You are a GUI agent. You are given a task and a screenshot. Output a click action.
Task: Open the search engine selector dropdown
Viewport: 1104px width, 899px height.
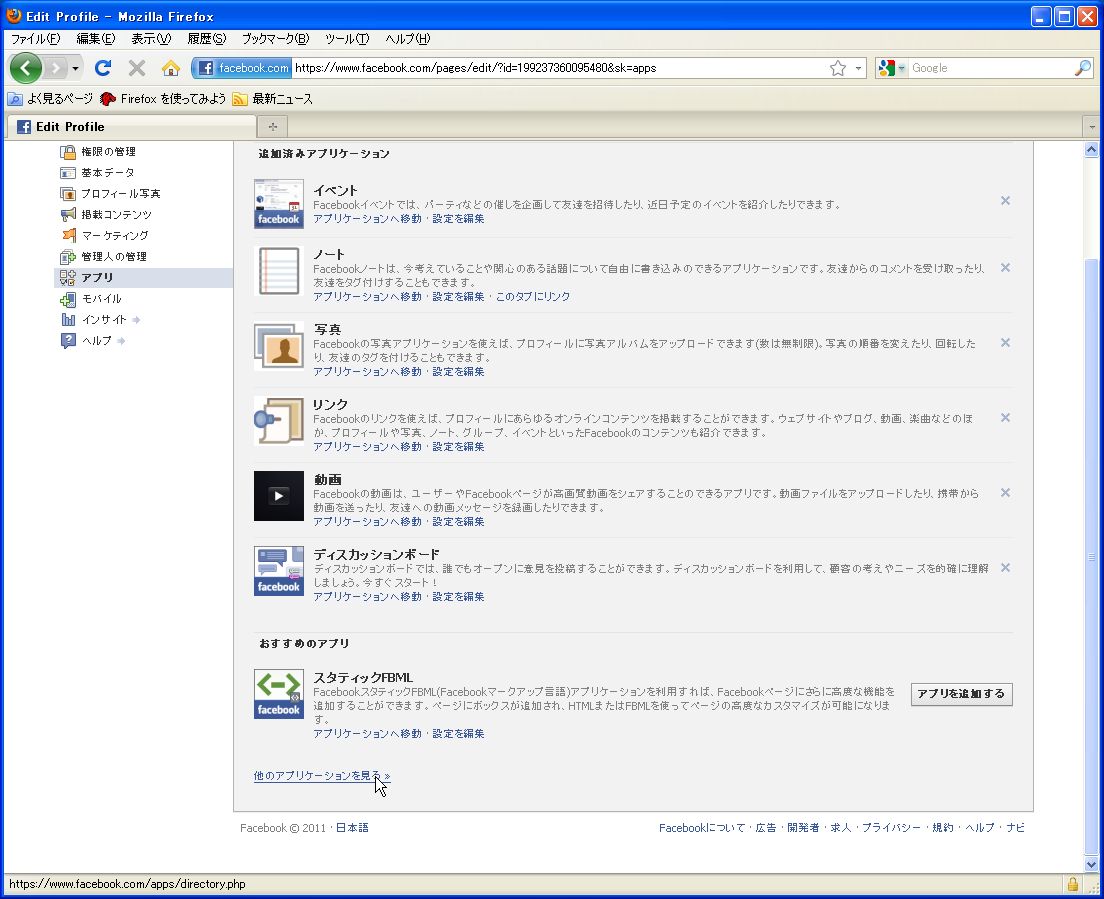click(891, 68)
